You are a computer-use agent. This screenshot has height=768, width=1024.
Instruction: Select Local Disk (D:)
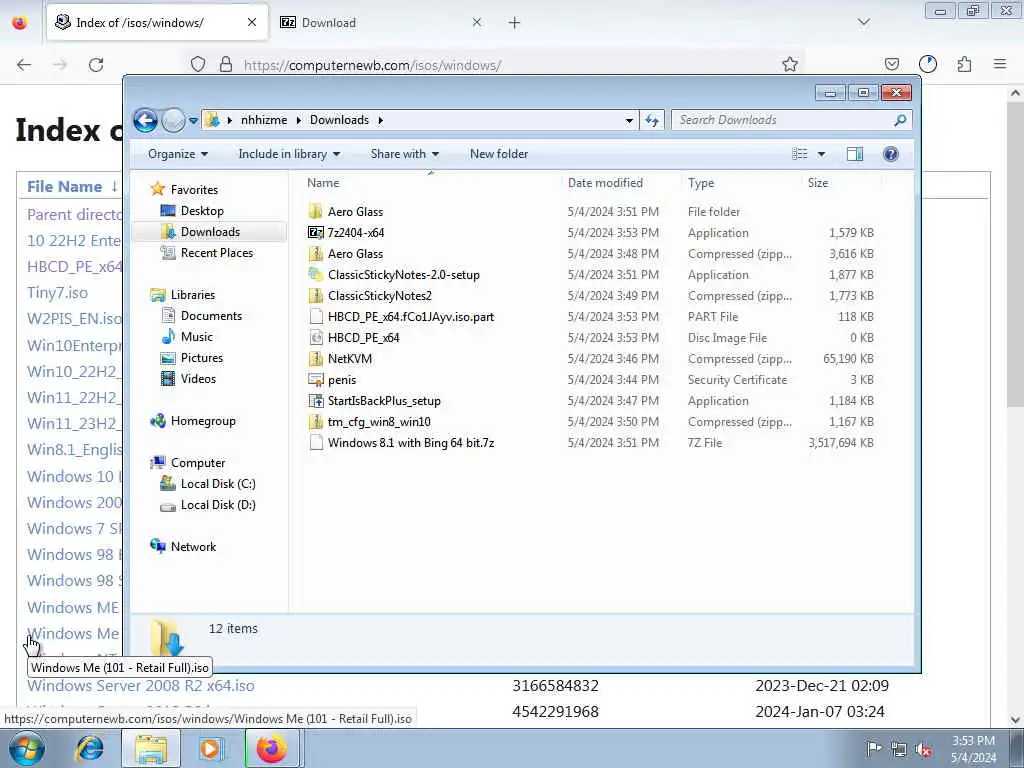tap(218, 505)
